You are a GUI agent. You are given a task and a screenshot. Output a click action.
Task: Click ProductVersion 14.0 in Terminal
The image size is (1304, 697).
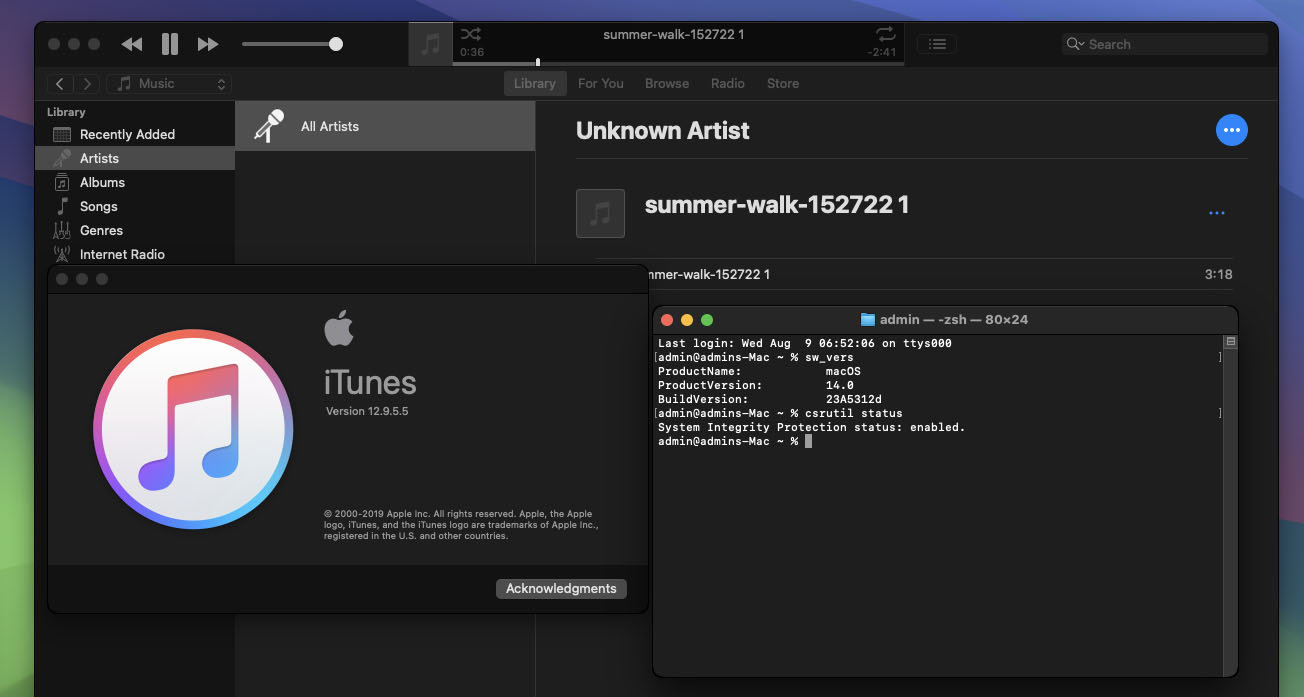tap(756, 385)
